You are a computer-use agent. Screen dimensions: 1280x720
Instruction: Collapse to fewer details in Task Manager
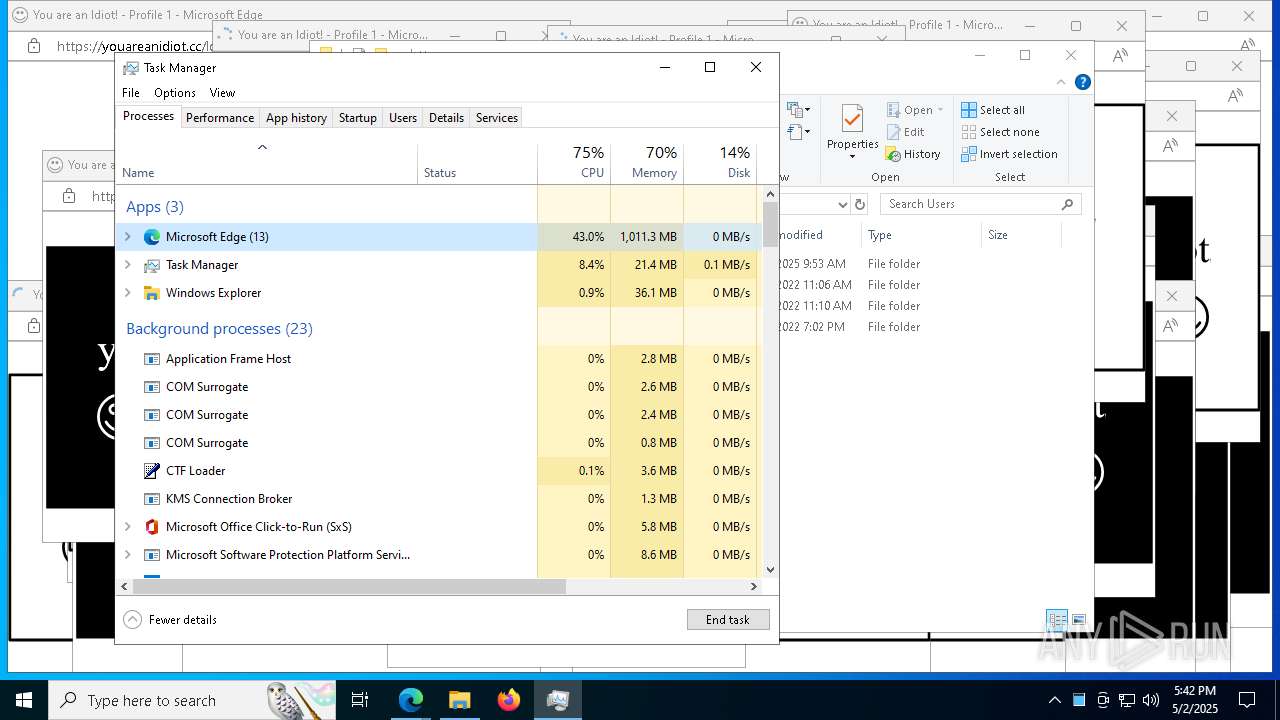coord(170,620)
